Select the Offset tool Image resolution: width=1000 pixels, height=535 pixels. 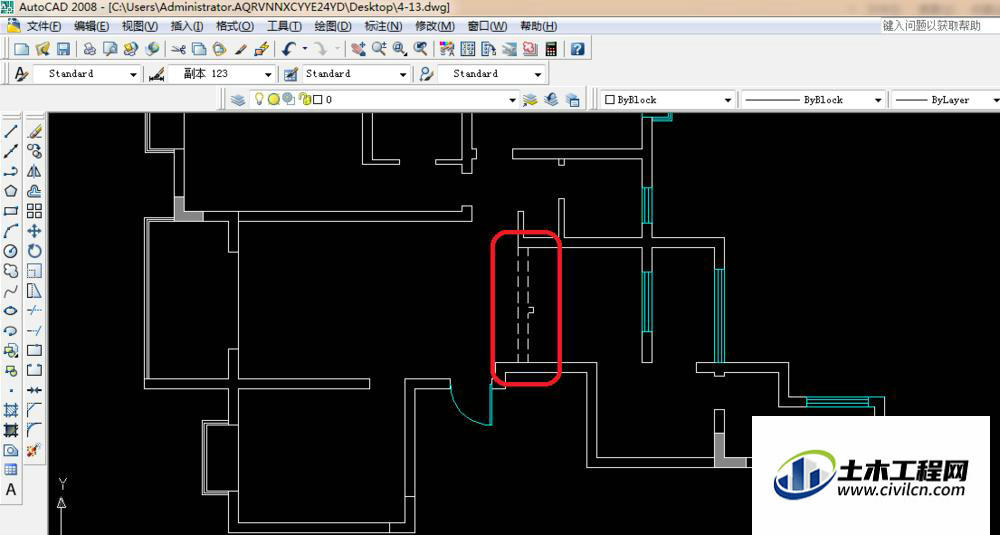pyautogui.click(x=34, y=191)
